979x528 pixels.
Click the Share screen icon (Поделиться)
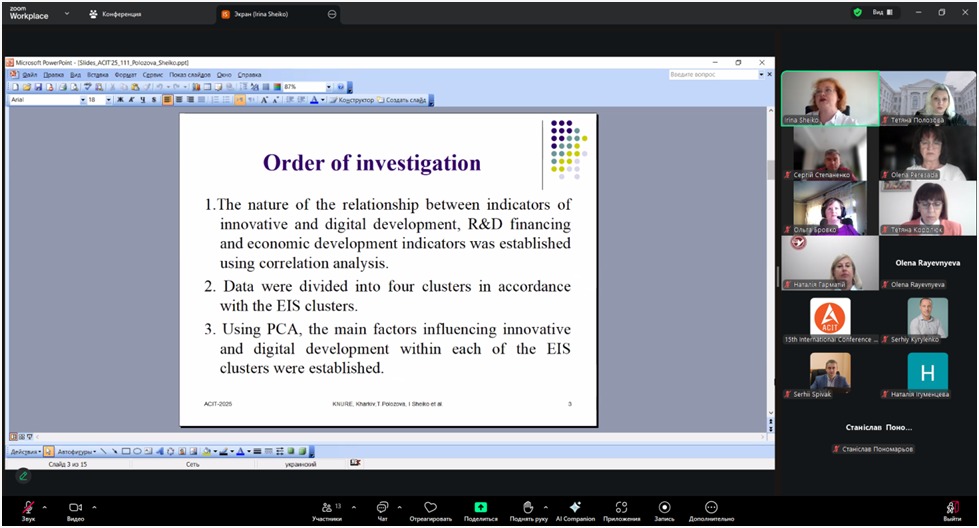(480, 508)
